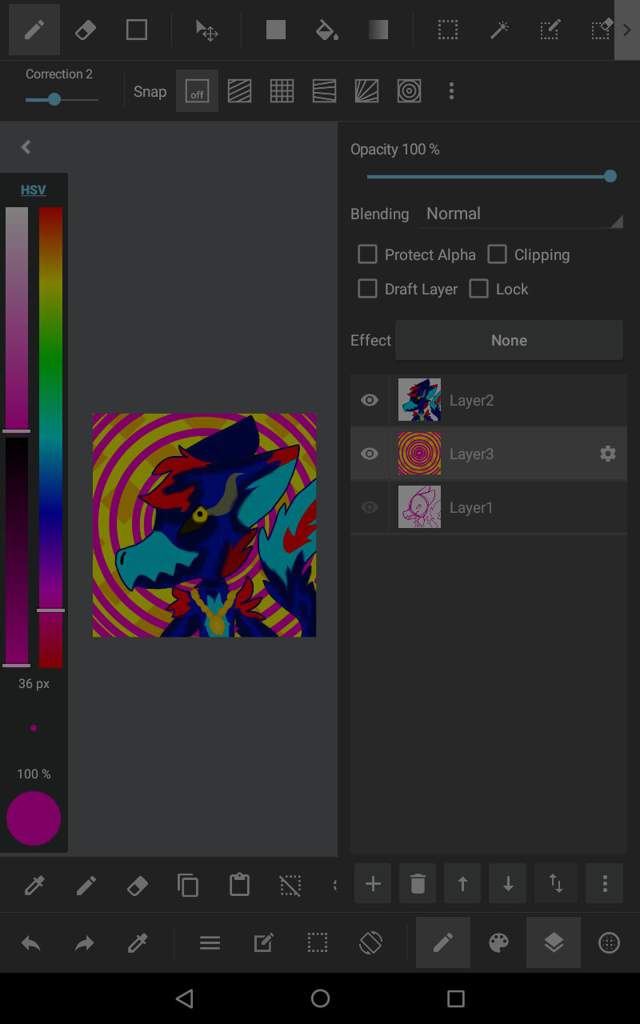The height and width of the screenshot is (1024, 640).
Task: Enable concentric circle snap
Action: coord(409,91)
